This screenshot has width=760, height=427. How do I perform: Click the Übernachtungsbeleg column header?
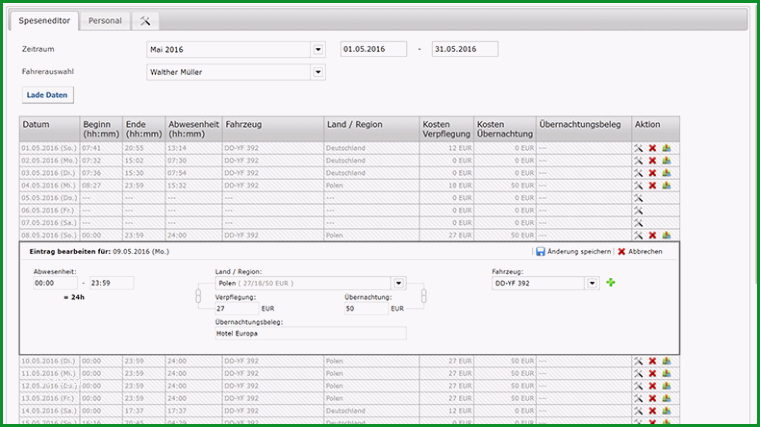click(x=584, y=129)
